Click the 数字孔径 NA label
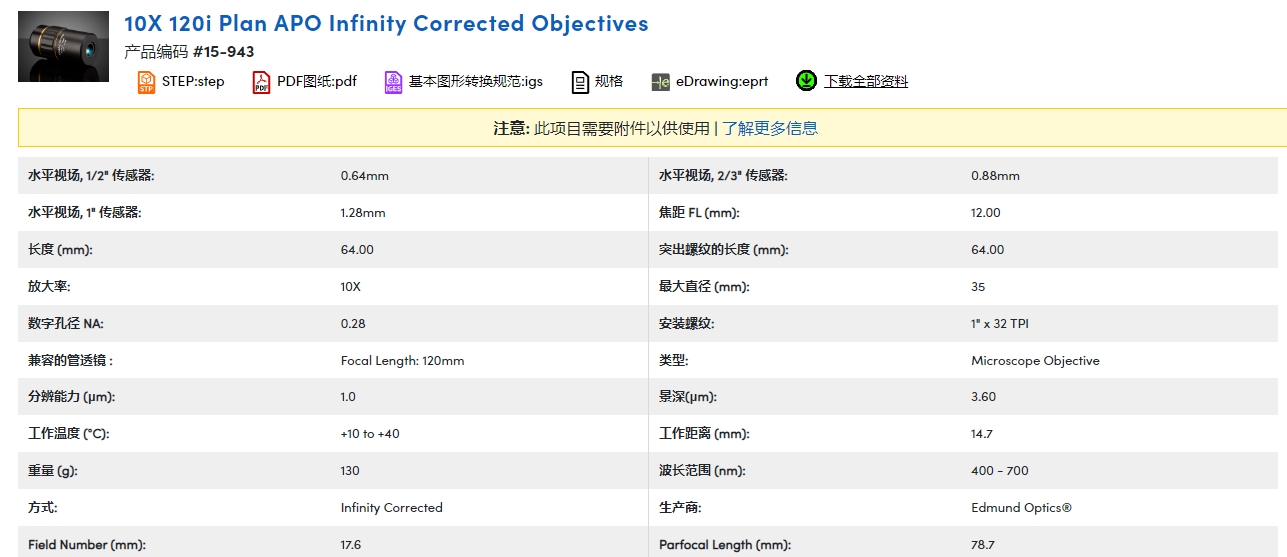This screenshot has height=557, width=1287. pos(66,324)
